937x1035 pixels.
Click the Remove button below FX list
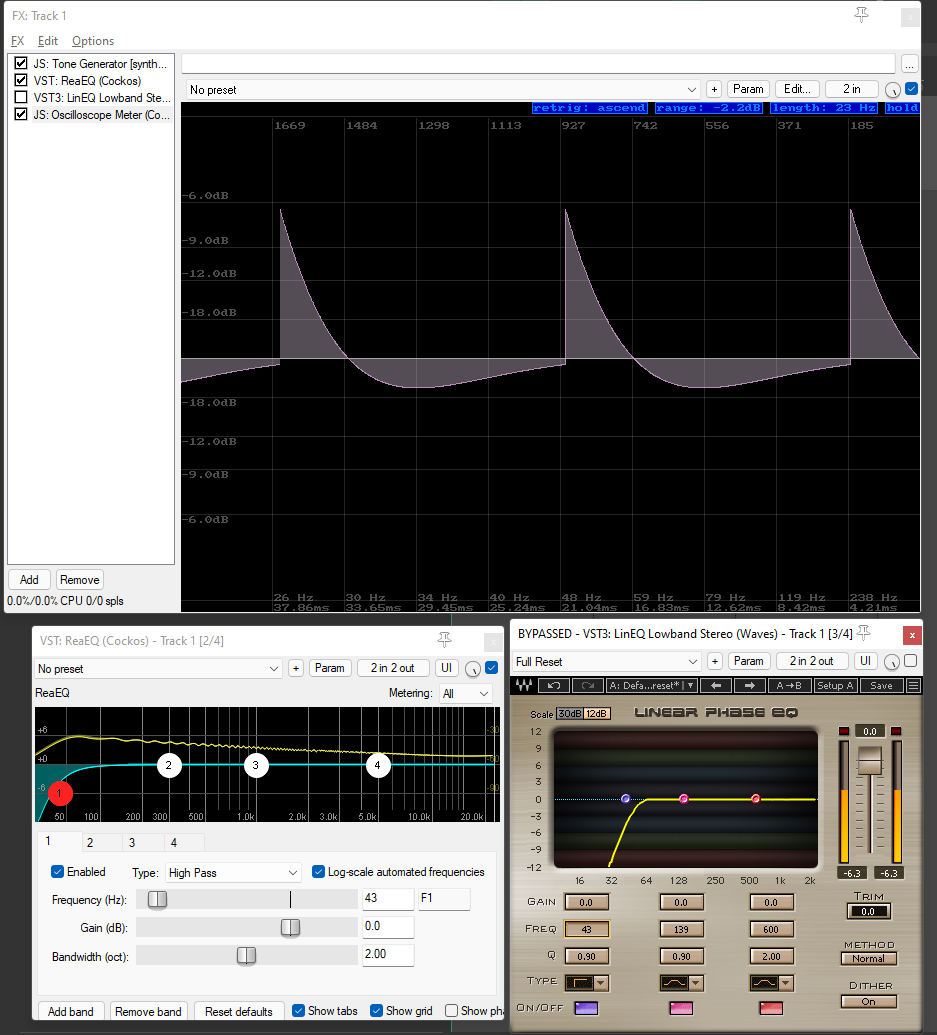point(80,580)
